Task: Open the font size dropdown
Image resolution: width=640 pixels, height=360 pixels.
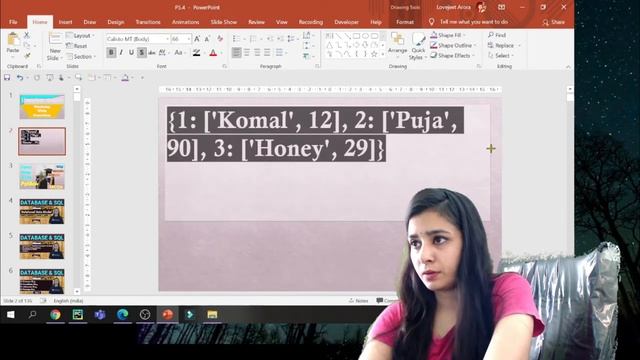Action: tap(189, 39)
